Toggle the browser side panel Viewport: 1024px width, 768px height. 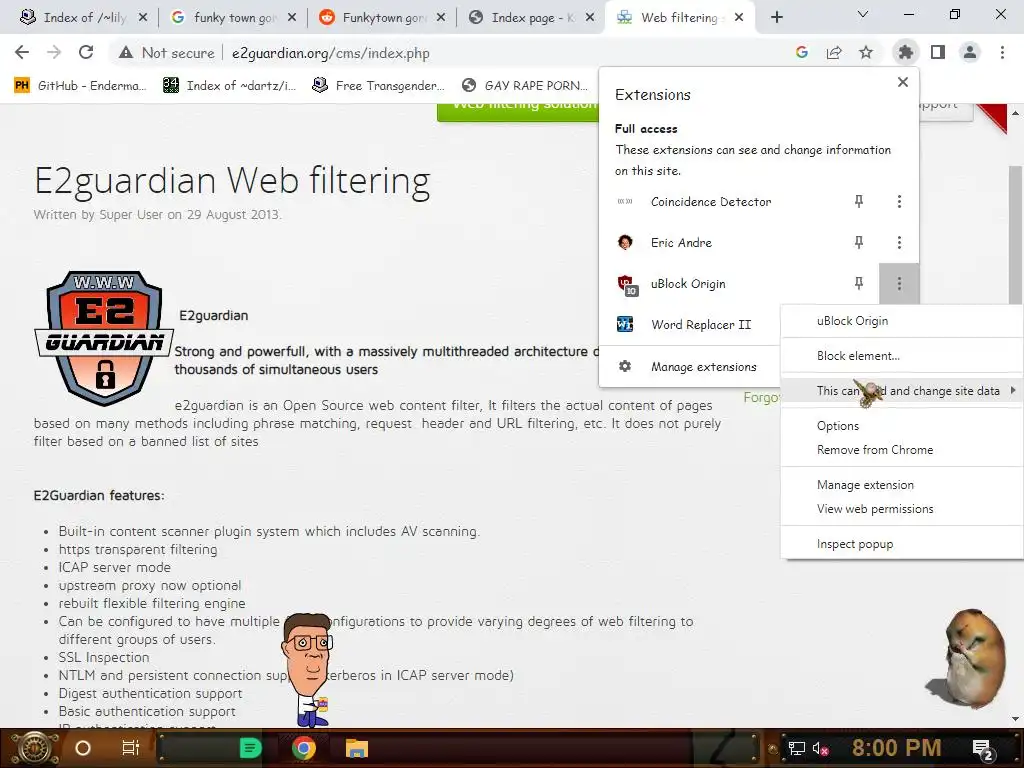[938, 52]
